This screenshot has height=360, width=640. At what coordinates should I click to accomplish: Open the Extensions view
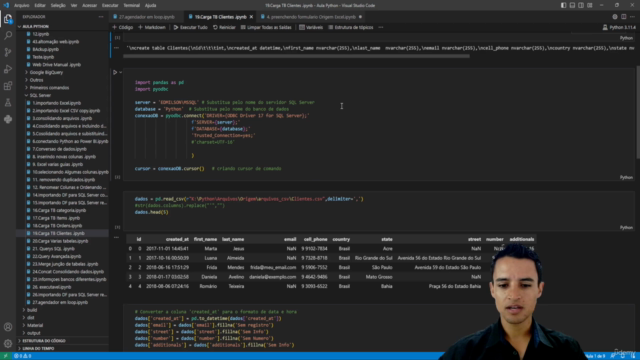(x=8, y=86)
